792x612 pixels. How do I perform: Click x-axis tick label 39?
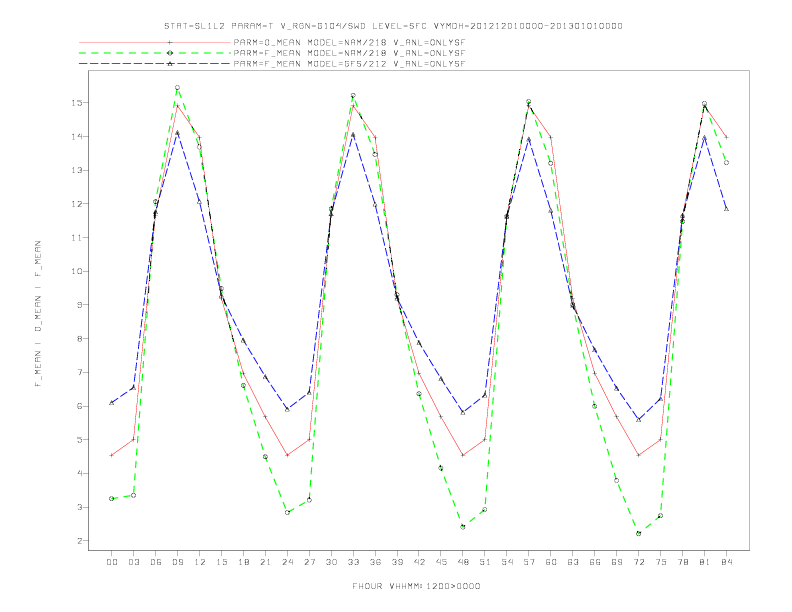tap(398, 562)
